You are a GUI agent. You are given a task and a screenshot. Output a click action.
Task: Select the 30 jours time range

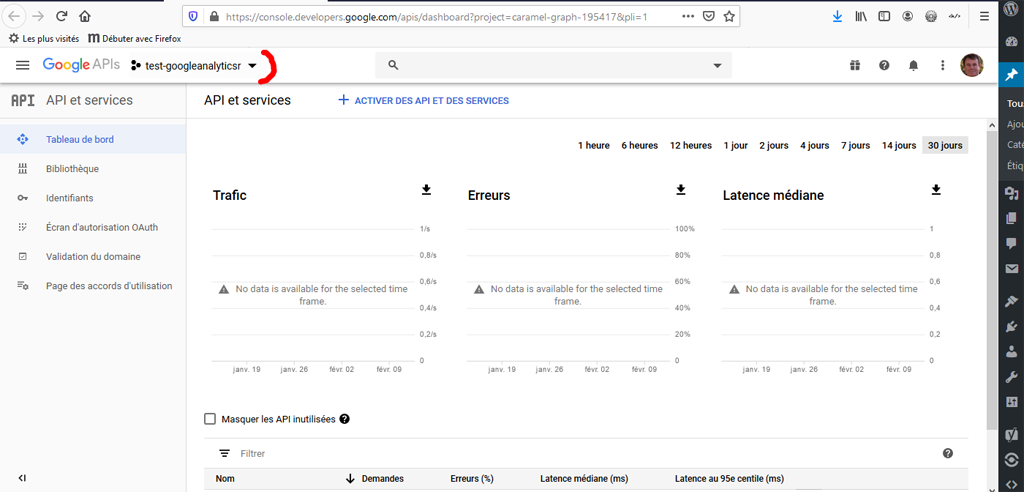pos(945,146)
